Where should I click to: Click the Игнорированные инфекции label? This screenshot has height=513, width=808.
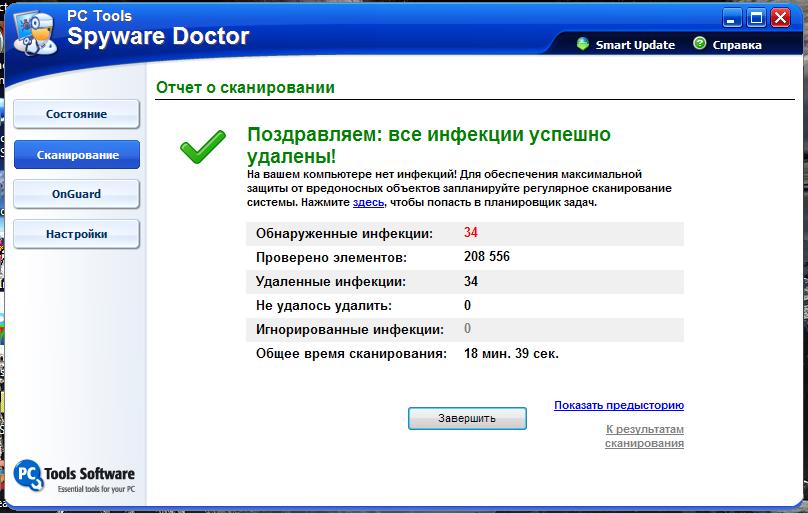350,330
